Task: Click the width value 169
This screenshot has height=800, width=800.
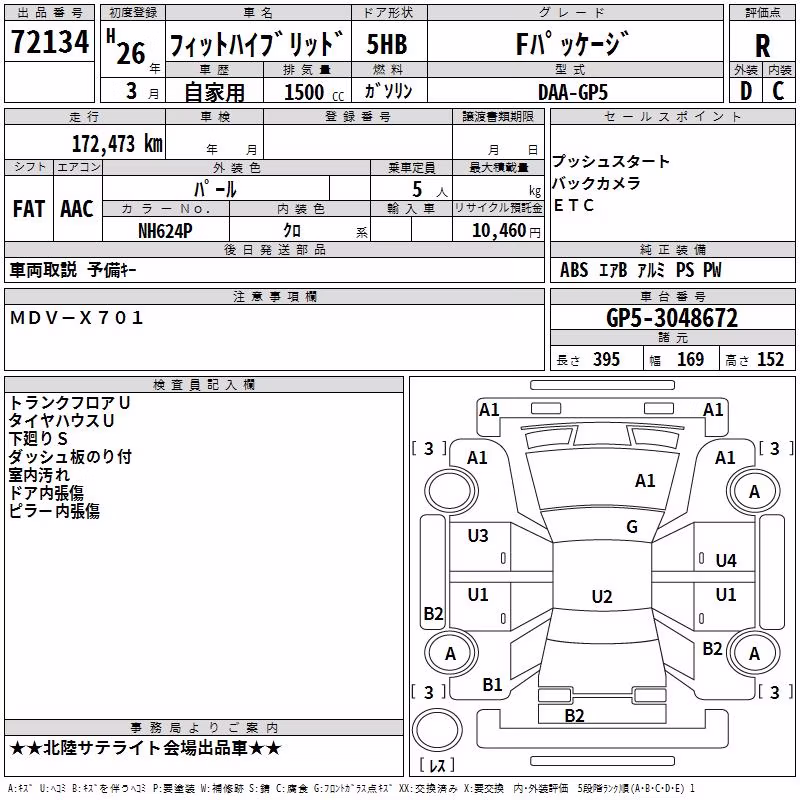Action: pos(690,360)
